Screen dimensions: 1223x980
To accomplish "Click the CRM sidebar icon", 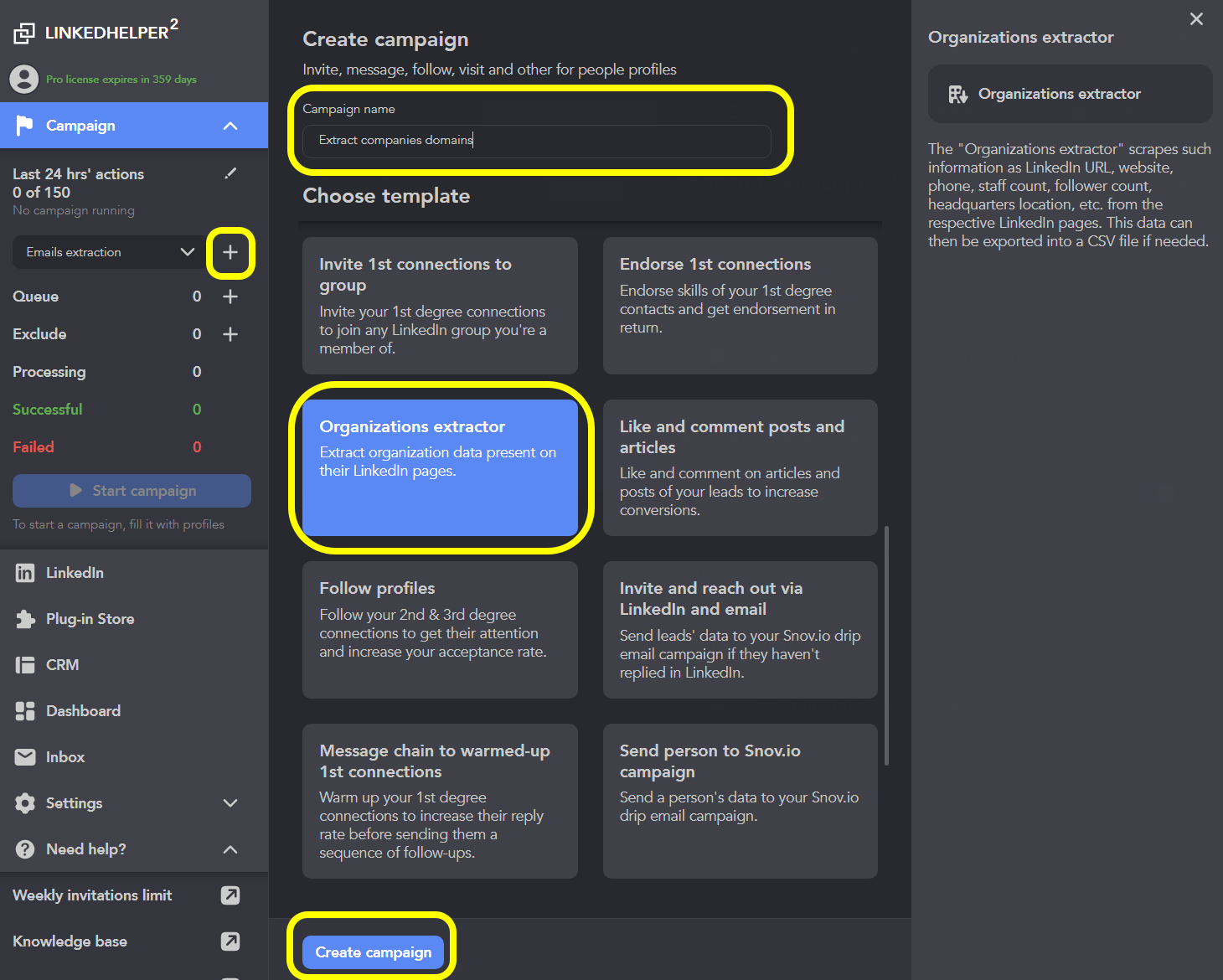I will (25, 665).
